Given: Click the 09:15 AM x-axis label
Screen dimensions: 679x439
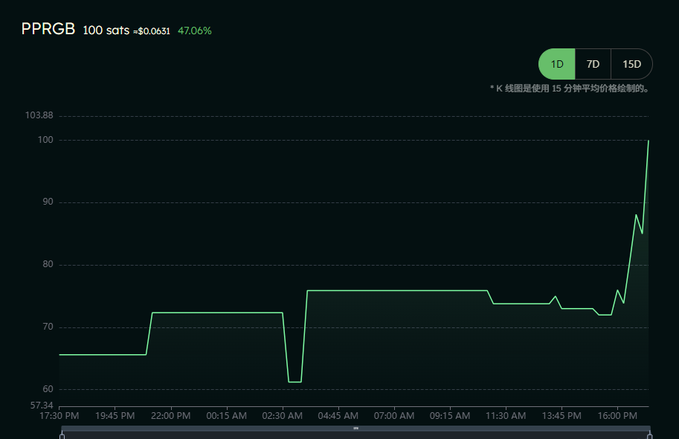Looking at the screenshot, I should coord(450,416).
